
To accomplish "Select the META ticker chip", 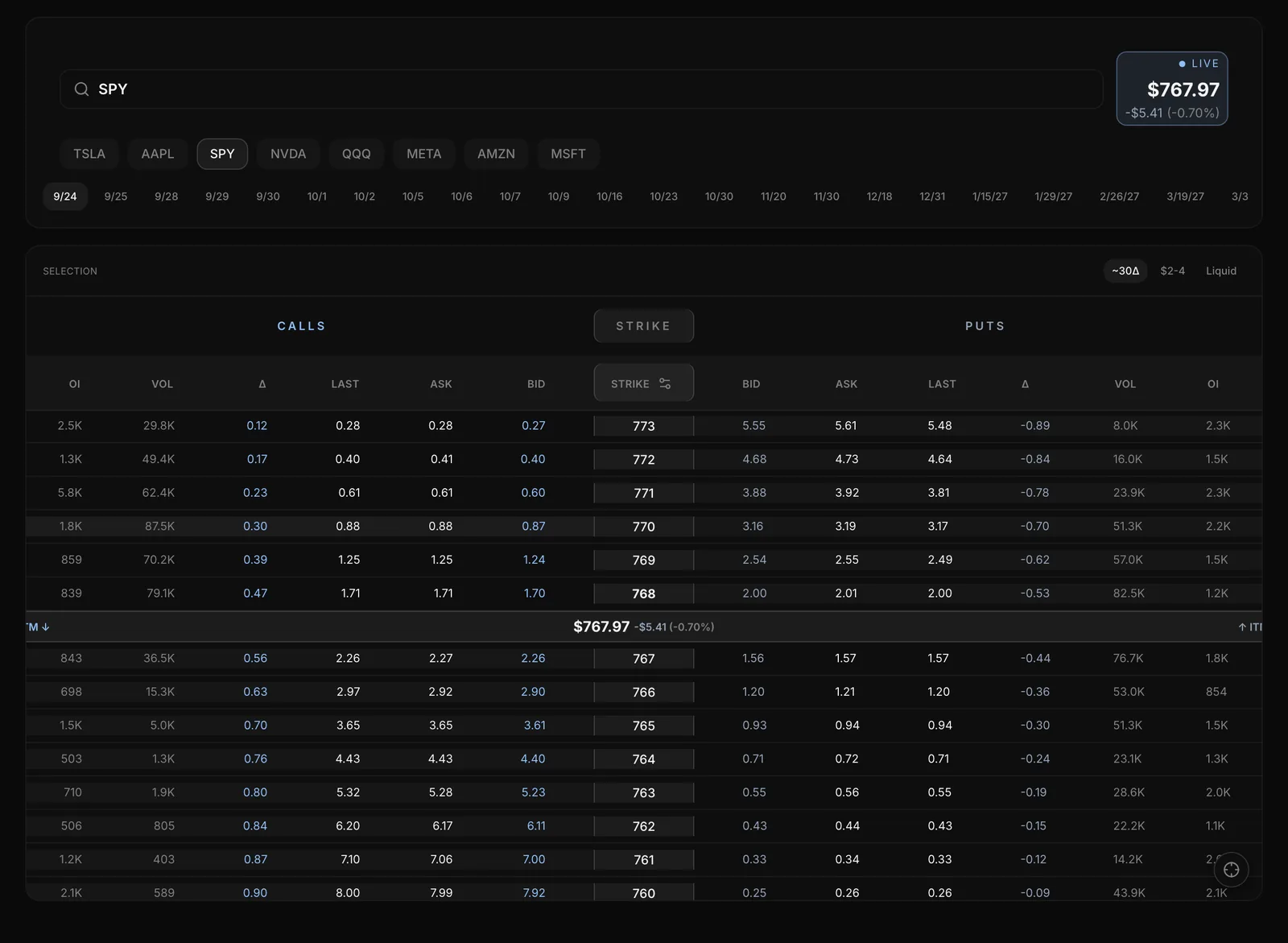I will 424,154.
